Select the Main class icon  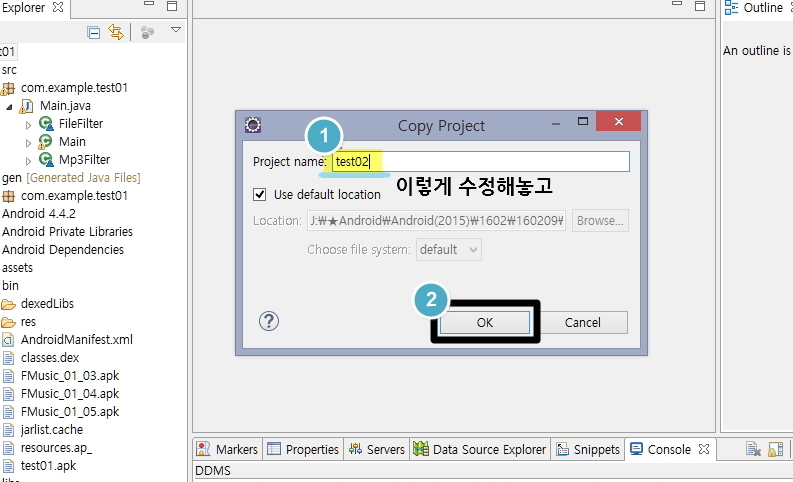pyautogui.click(x=45, y=142)
